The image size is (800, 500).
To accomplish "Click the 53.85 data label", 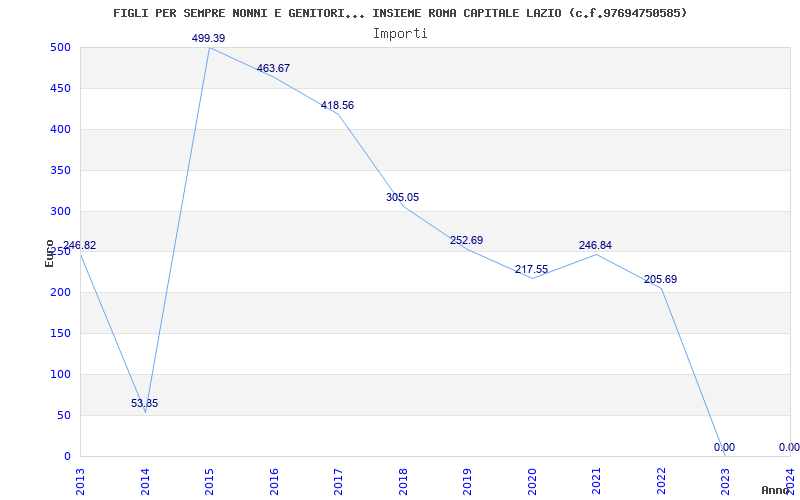I will (x=144, y=404).
